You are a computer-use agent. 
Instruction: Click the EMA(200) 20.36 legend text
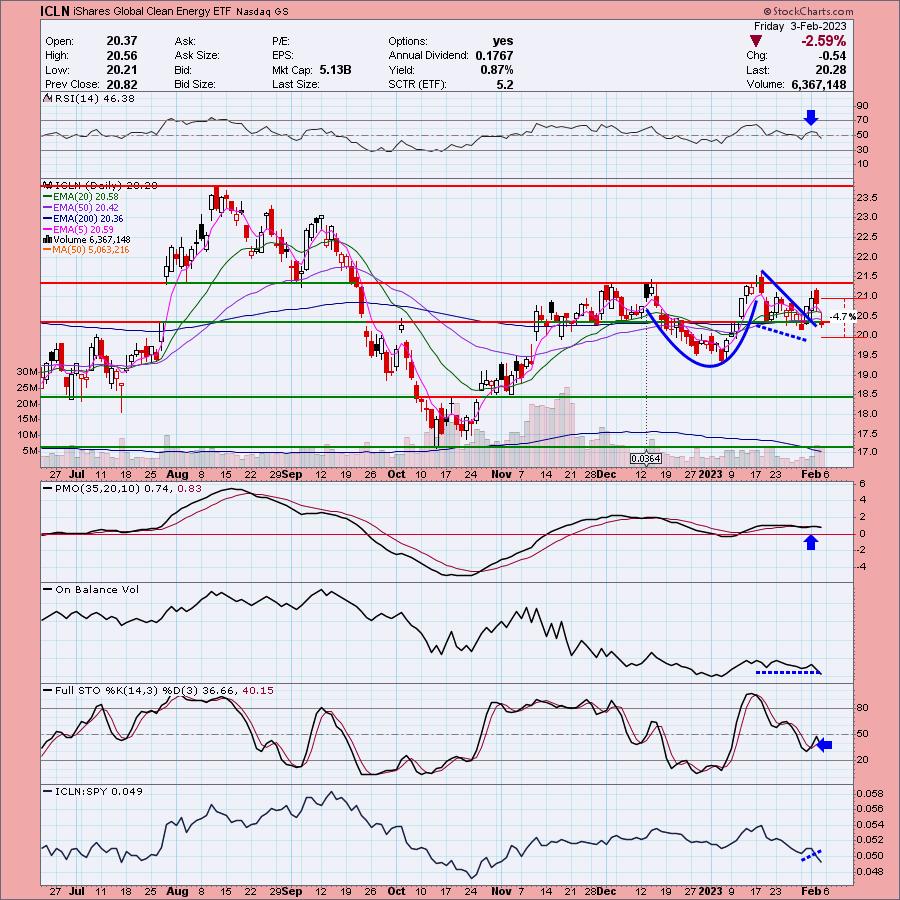(x=88, y=219)
